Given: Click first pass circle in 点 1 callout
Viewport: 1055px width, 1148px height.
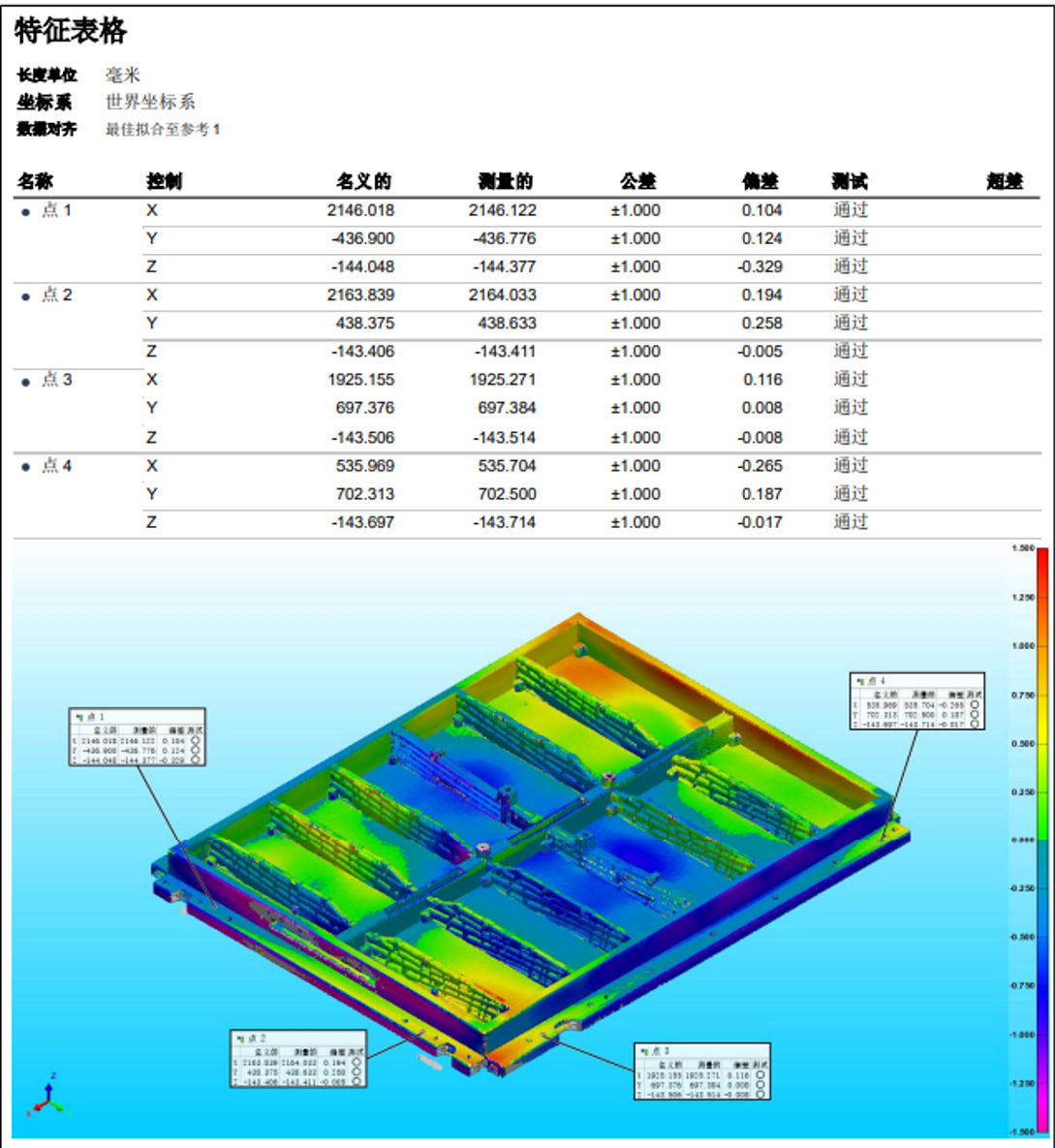Looking at the screenshot, I should tap(196, 741).
